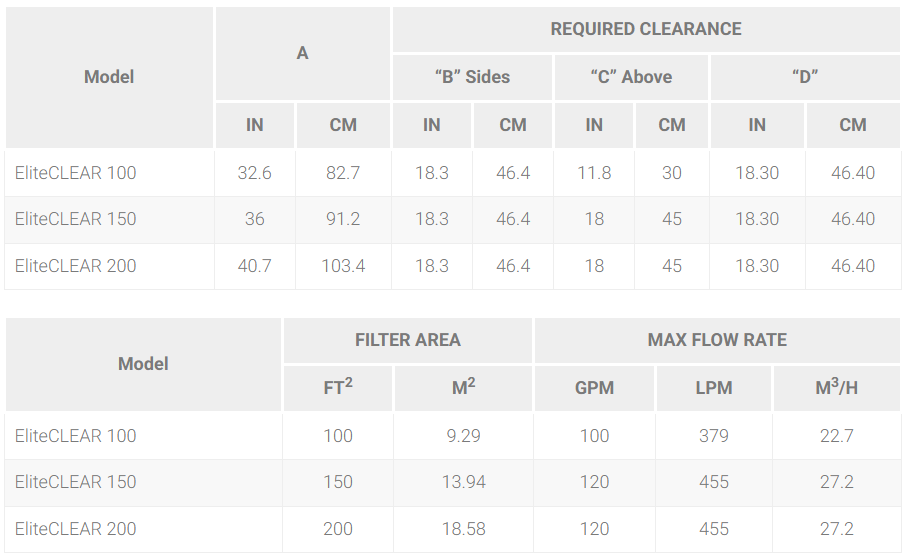Select the GPM column header
This screenshot has width=906, height=555.
pyautogui.click(x=594, y=388)
